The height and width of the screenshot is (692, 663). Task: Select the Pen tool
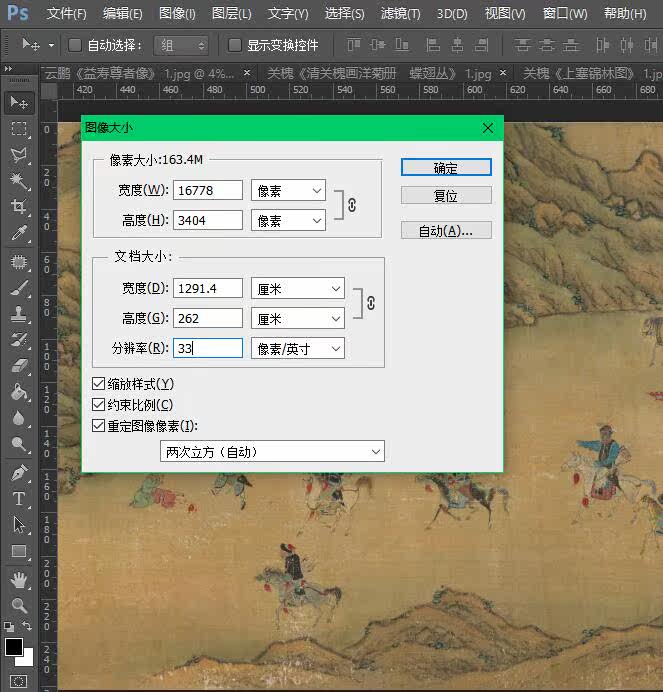(x=19, y=473)
